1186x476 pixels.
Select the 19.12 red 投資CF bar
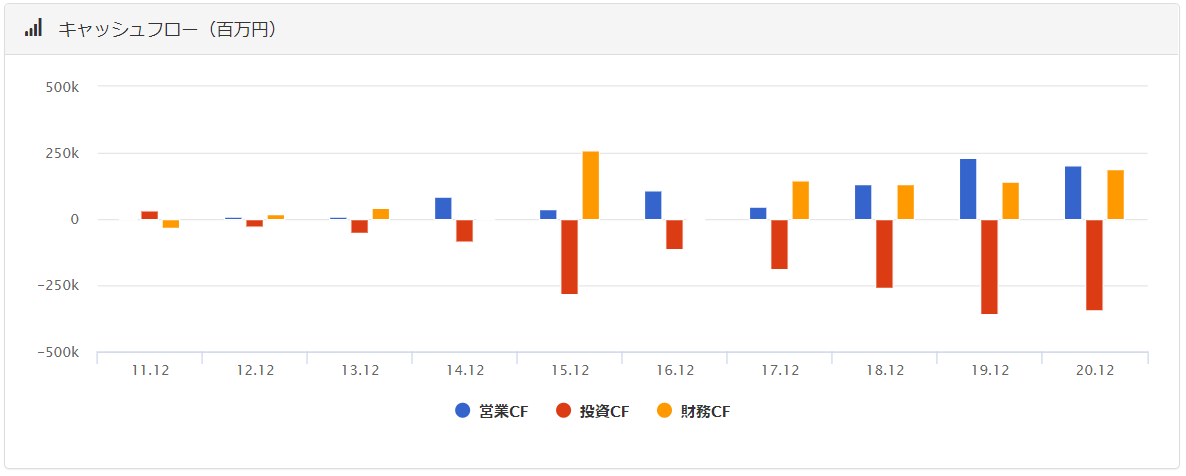[x=989, y=266]
